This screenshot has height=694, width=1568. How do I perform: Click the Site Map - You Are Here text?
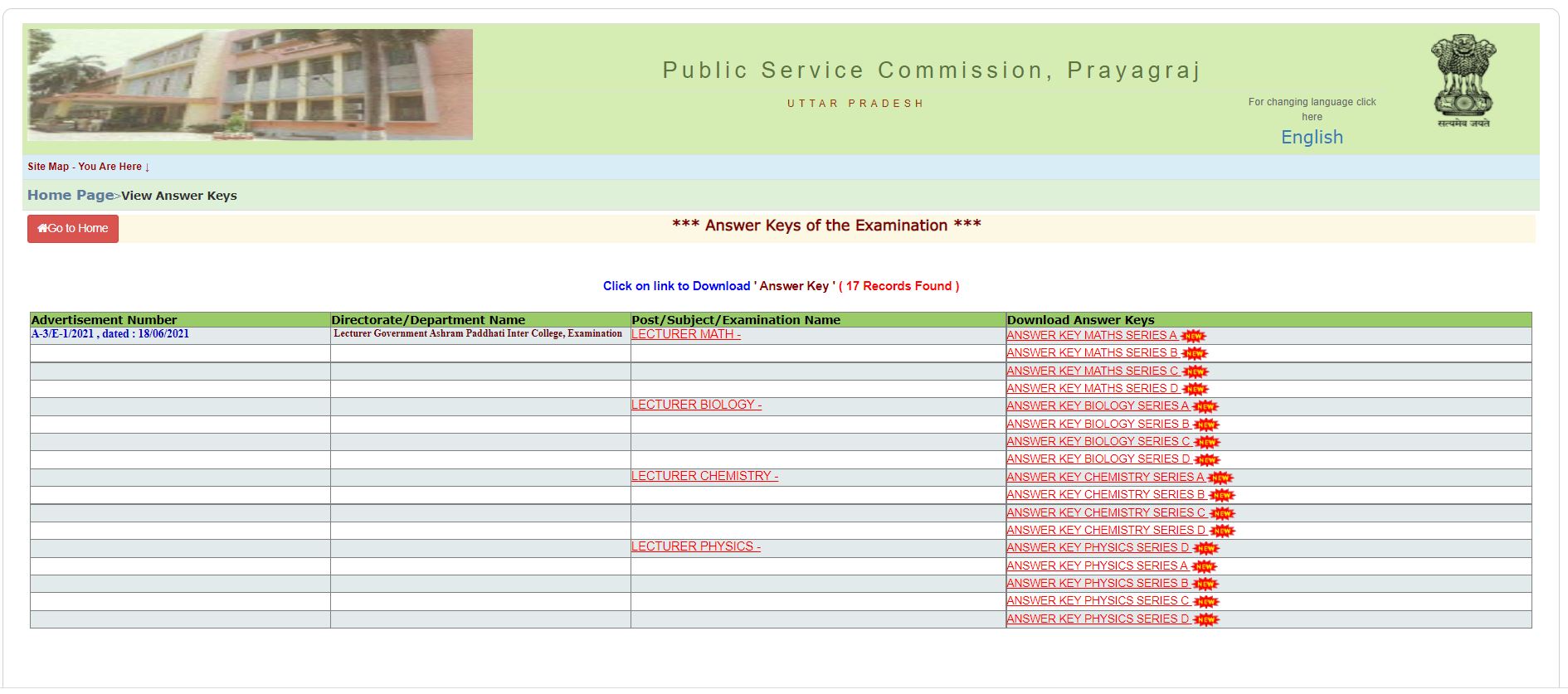click(89, 167)
